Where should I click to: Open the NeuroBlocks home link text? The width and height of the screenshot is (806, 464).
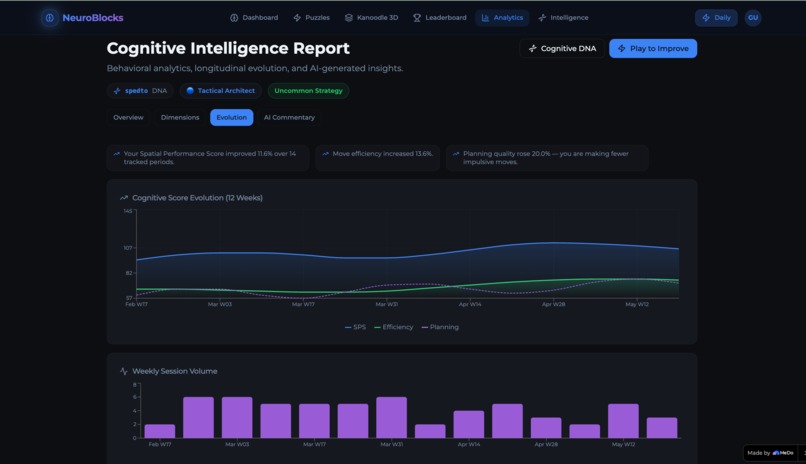click(93, 17)
